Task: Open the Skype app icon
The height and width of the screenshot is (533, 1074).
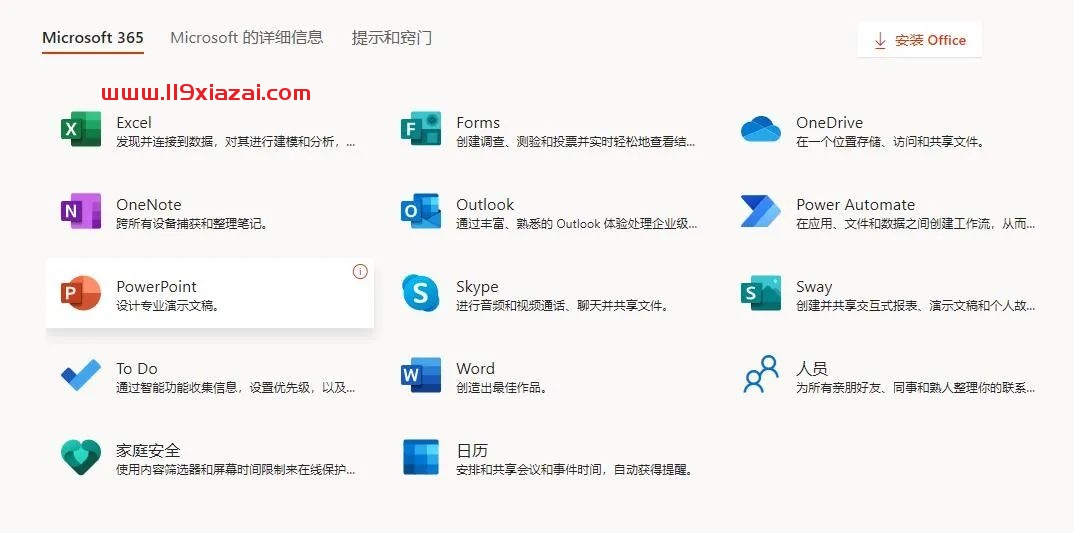Action: (421, 293)
